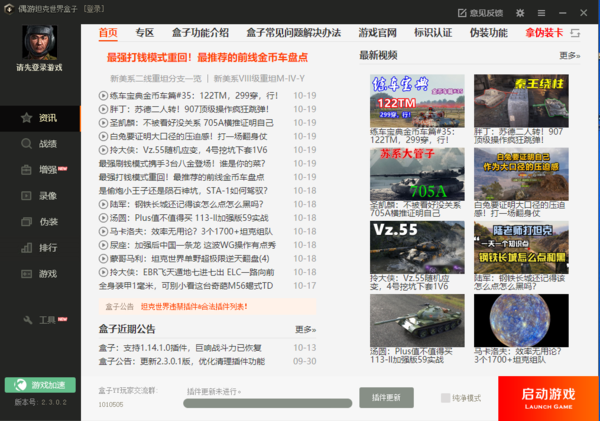Viewport: 600px width, 421px height.
Task: Open the 录像 replay section
Action: click(40, 196)
